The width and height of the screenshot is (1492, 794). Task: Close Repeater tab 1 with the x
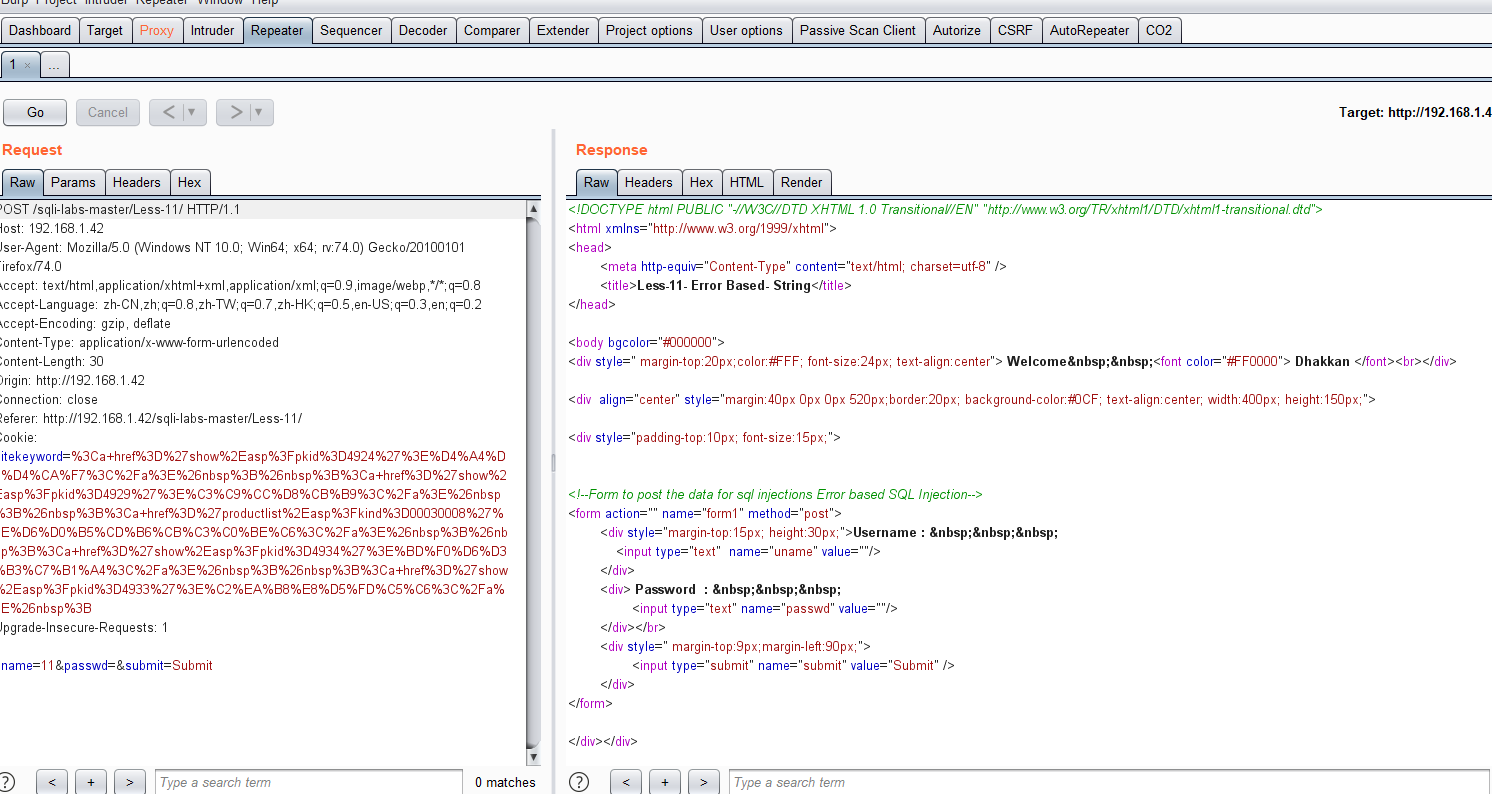pos(27,65)
